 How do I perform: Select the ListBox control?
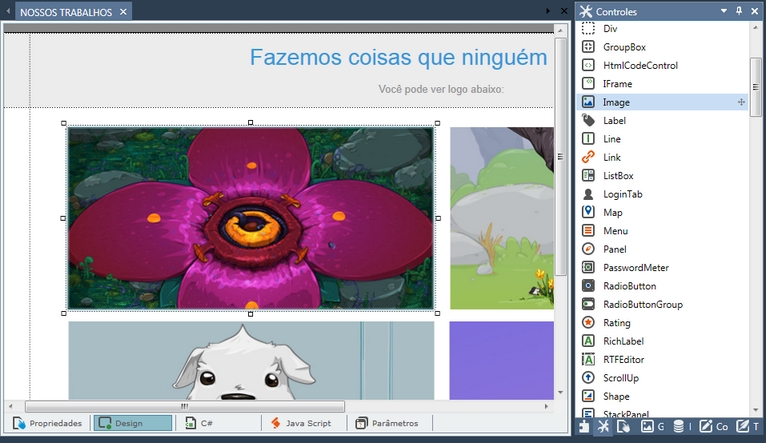[x=618, y=176]
